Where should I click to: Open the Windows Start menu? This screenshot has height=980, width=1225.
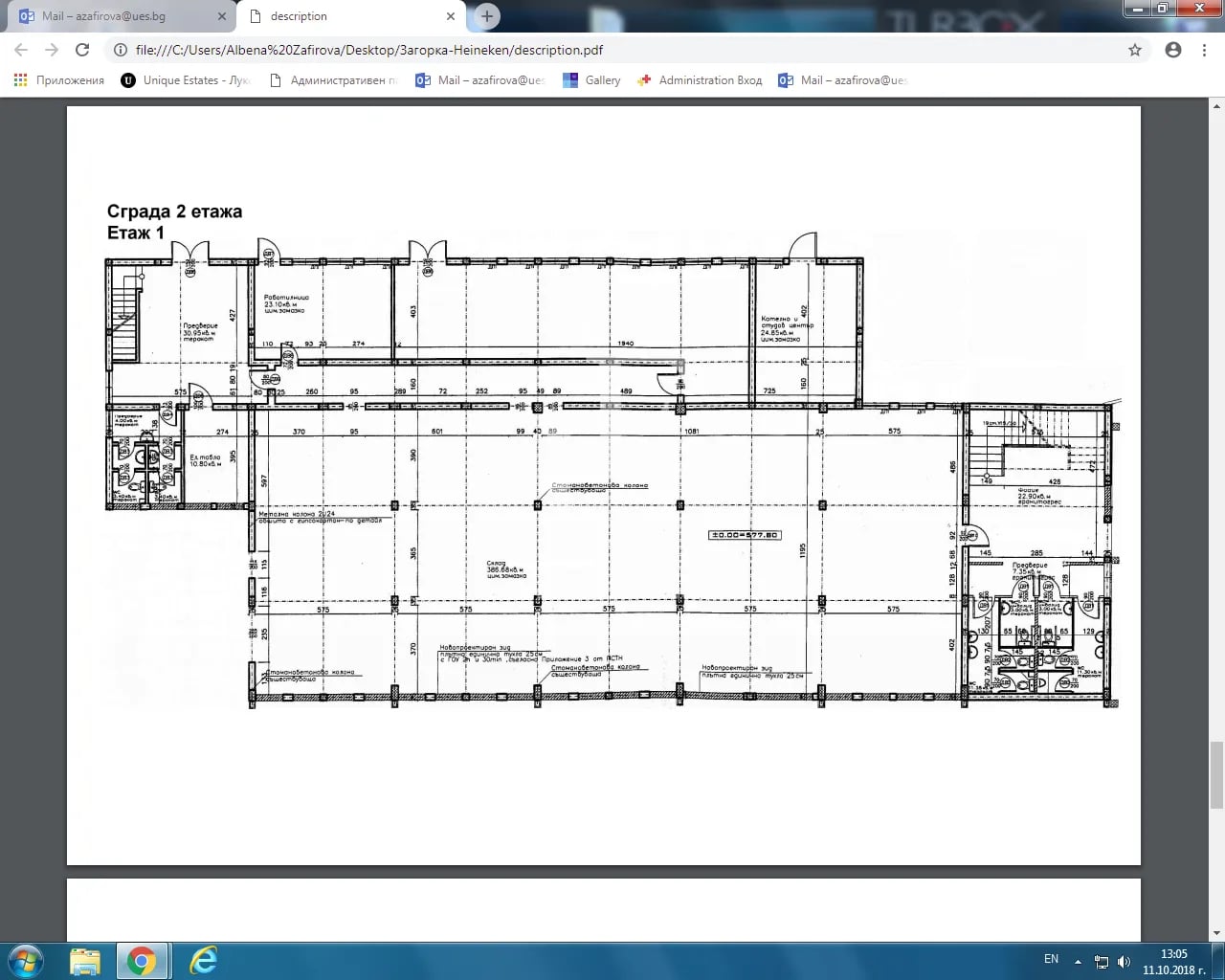pos(25,960)
